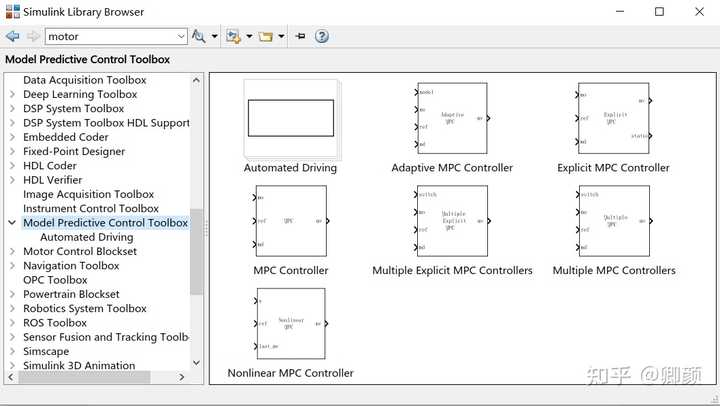This screenshot has height=406, width=720.
Task: Open search options arrow beside binoculars
Action: point(214,36)
